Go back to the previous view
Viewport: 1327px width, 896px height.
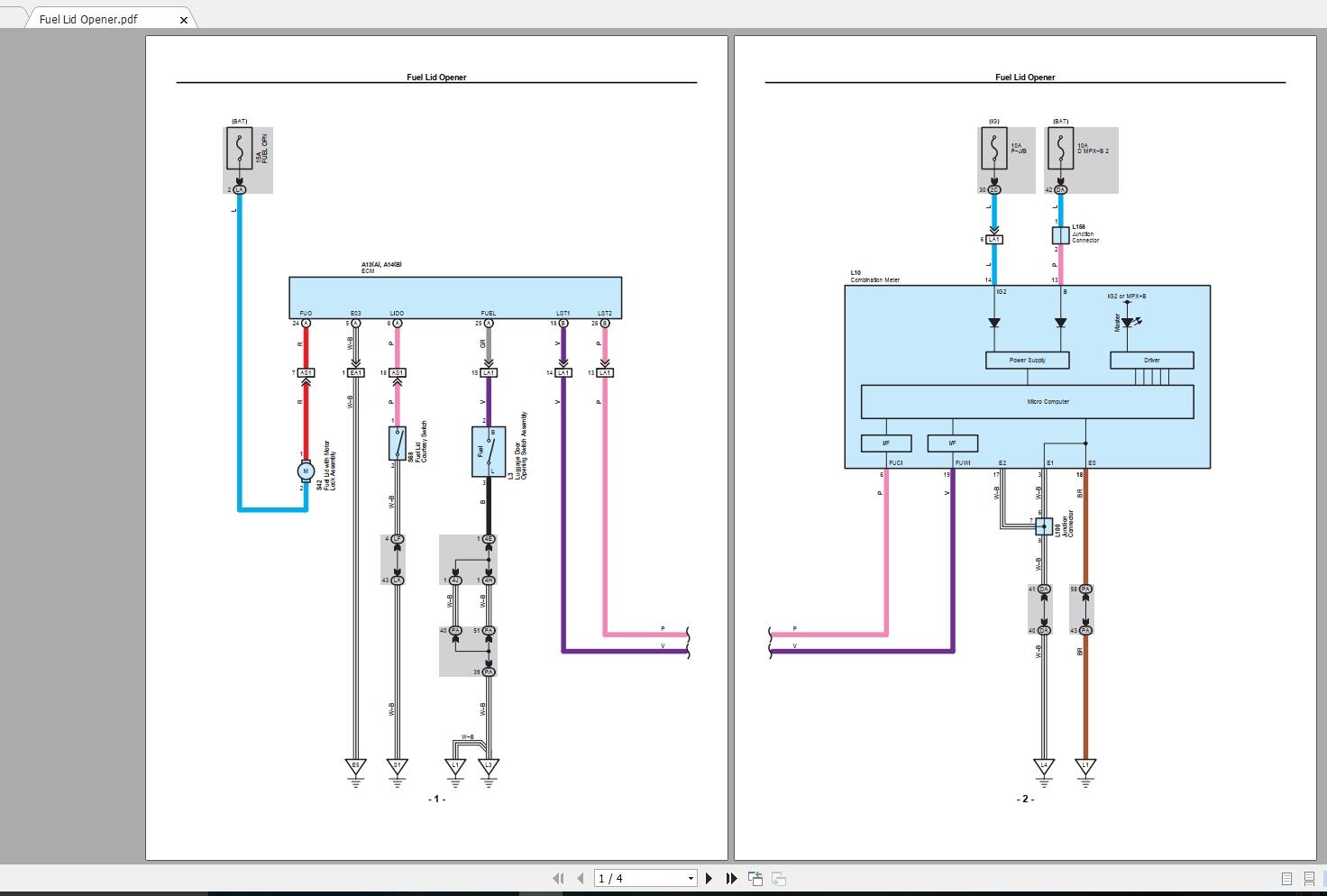(755, 877)
